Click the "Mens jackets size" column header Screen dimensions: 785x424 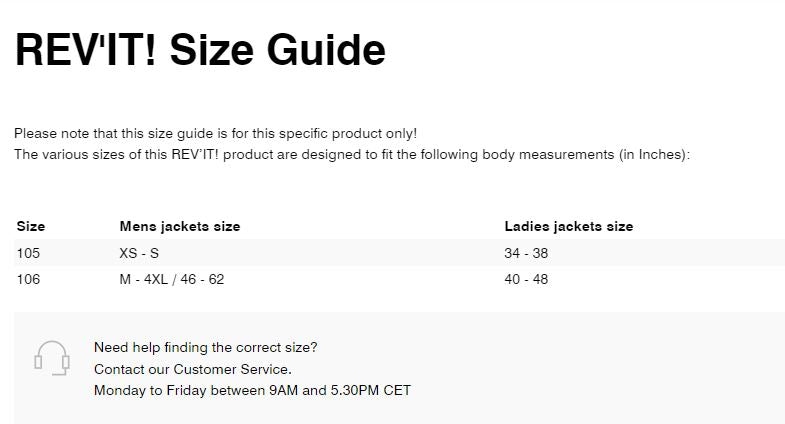click(x=180, y=226)
